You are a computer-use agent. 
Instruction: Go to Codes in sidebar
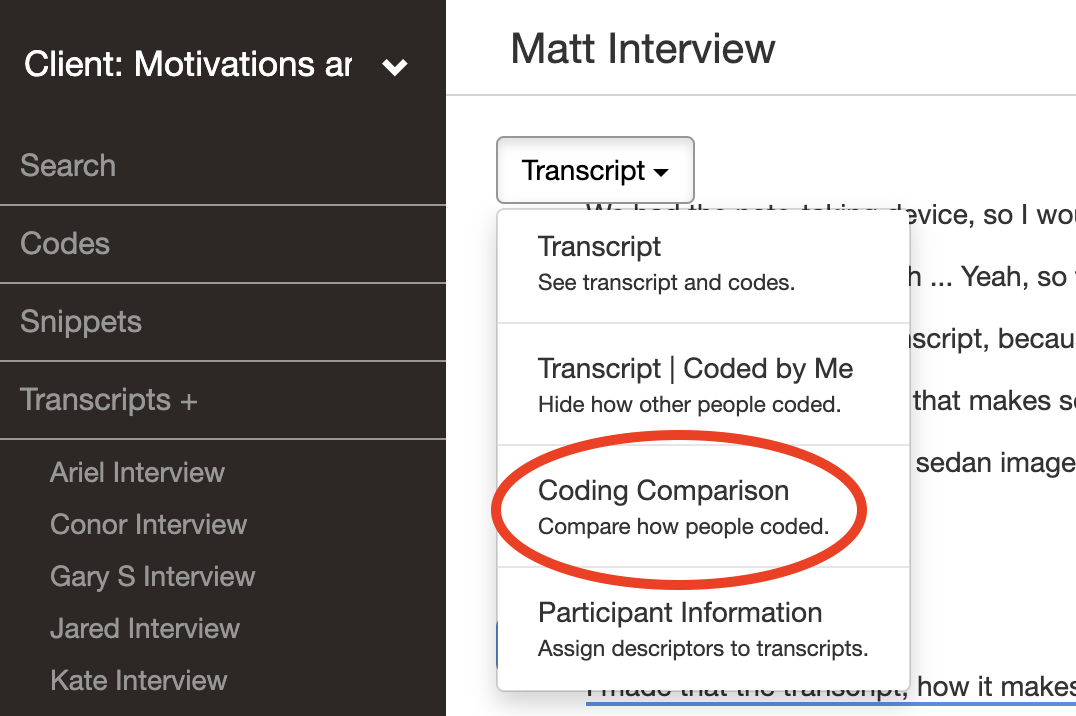(222, 244)
